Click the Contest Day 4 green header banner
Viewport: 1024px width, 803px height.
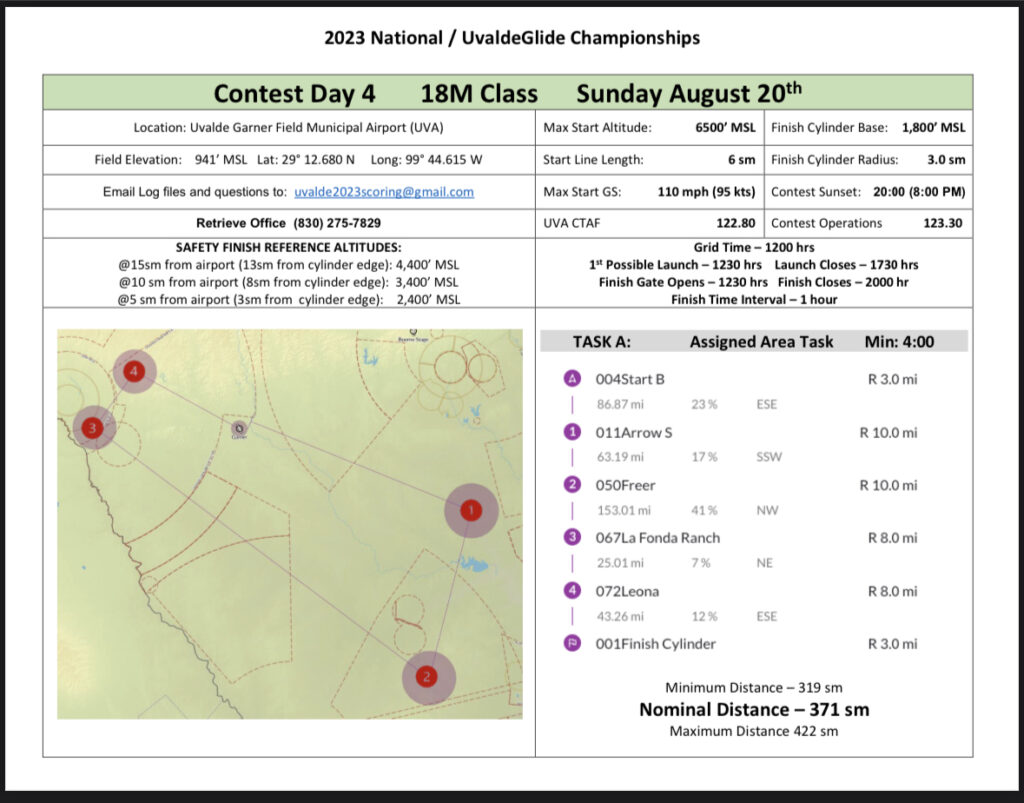click(507, 93)
